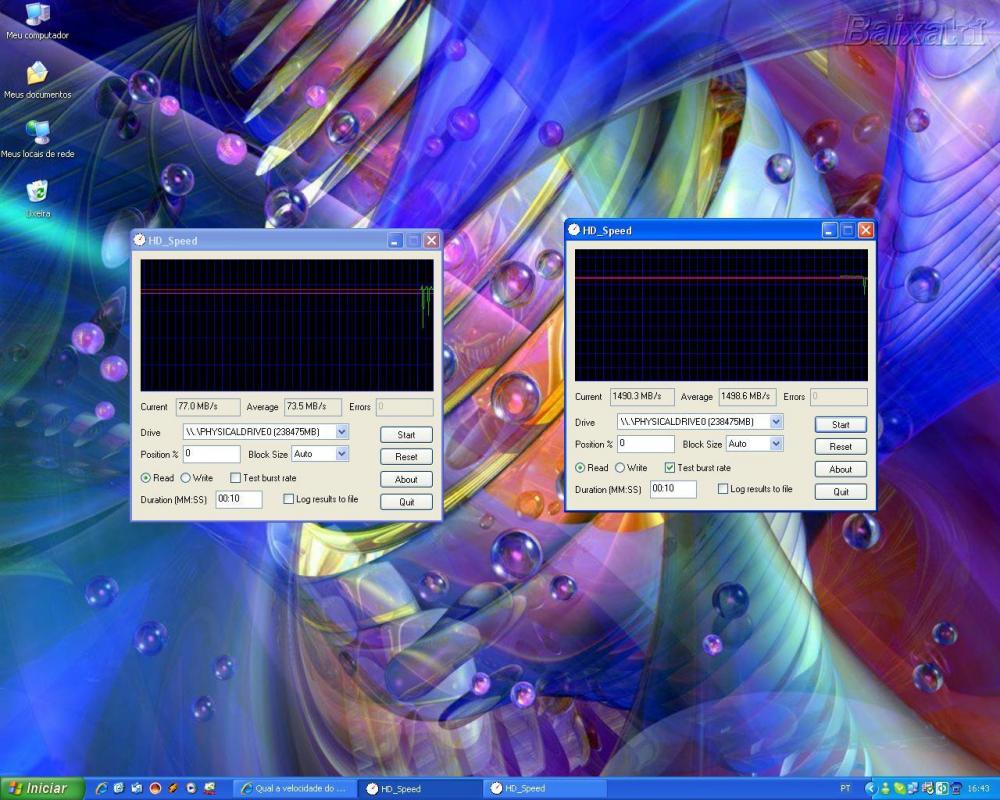Viewport: 1000px width, 800px height.
Task: Switch to the 'Qual a velocidade do...' taskbar item
Action: click(295, 788)
